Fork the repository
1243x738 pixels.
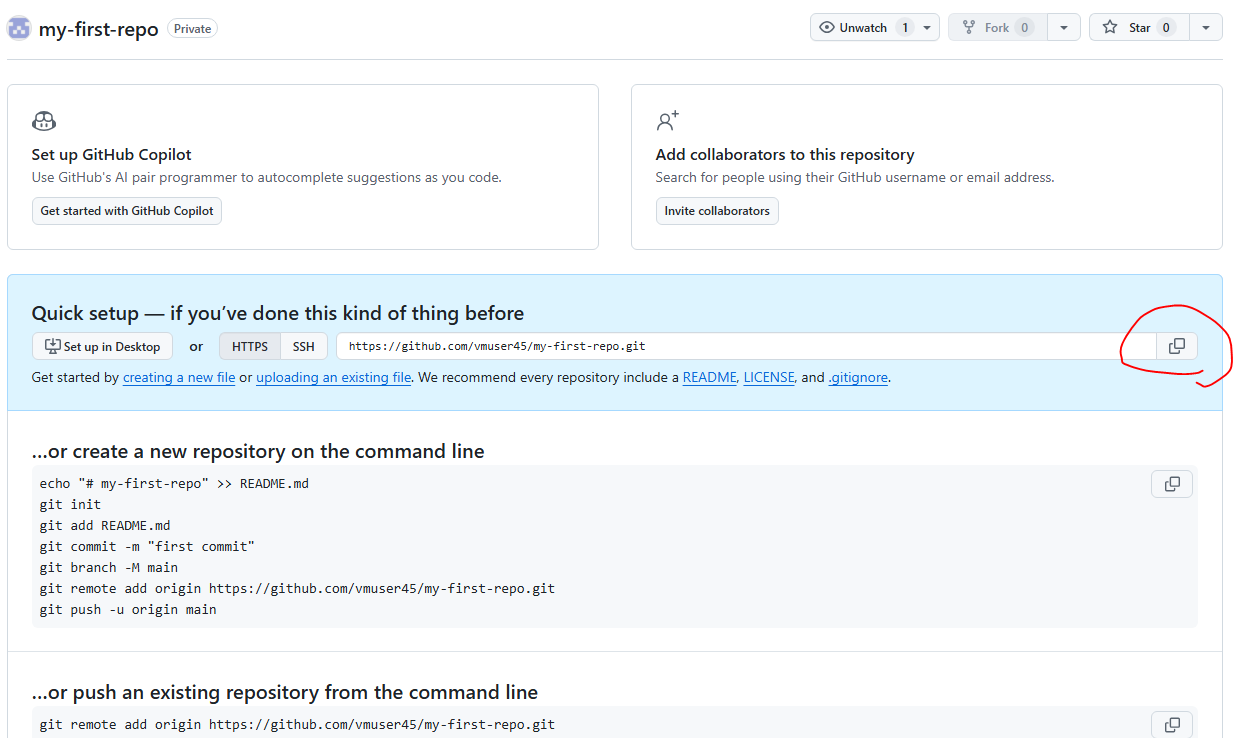[997, 28]
